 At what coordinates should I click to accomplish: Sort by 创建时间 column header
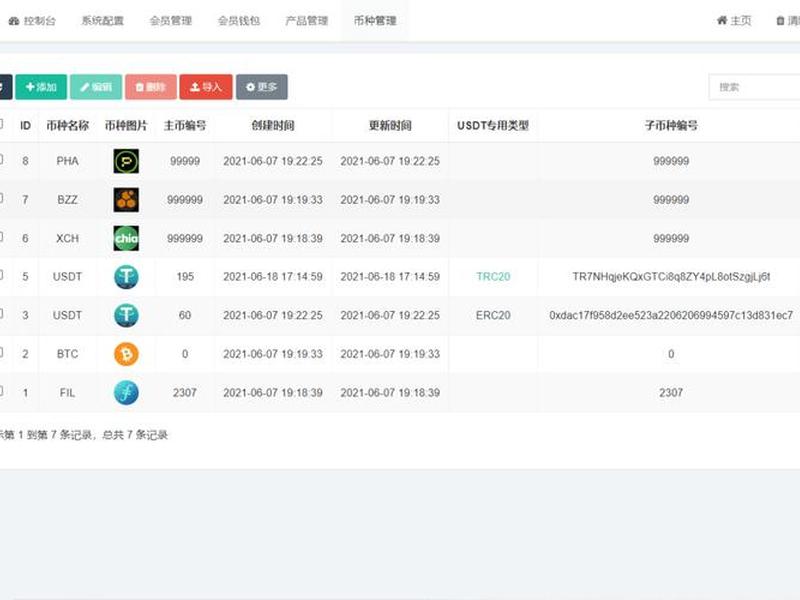click(273, 126)
